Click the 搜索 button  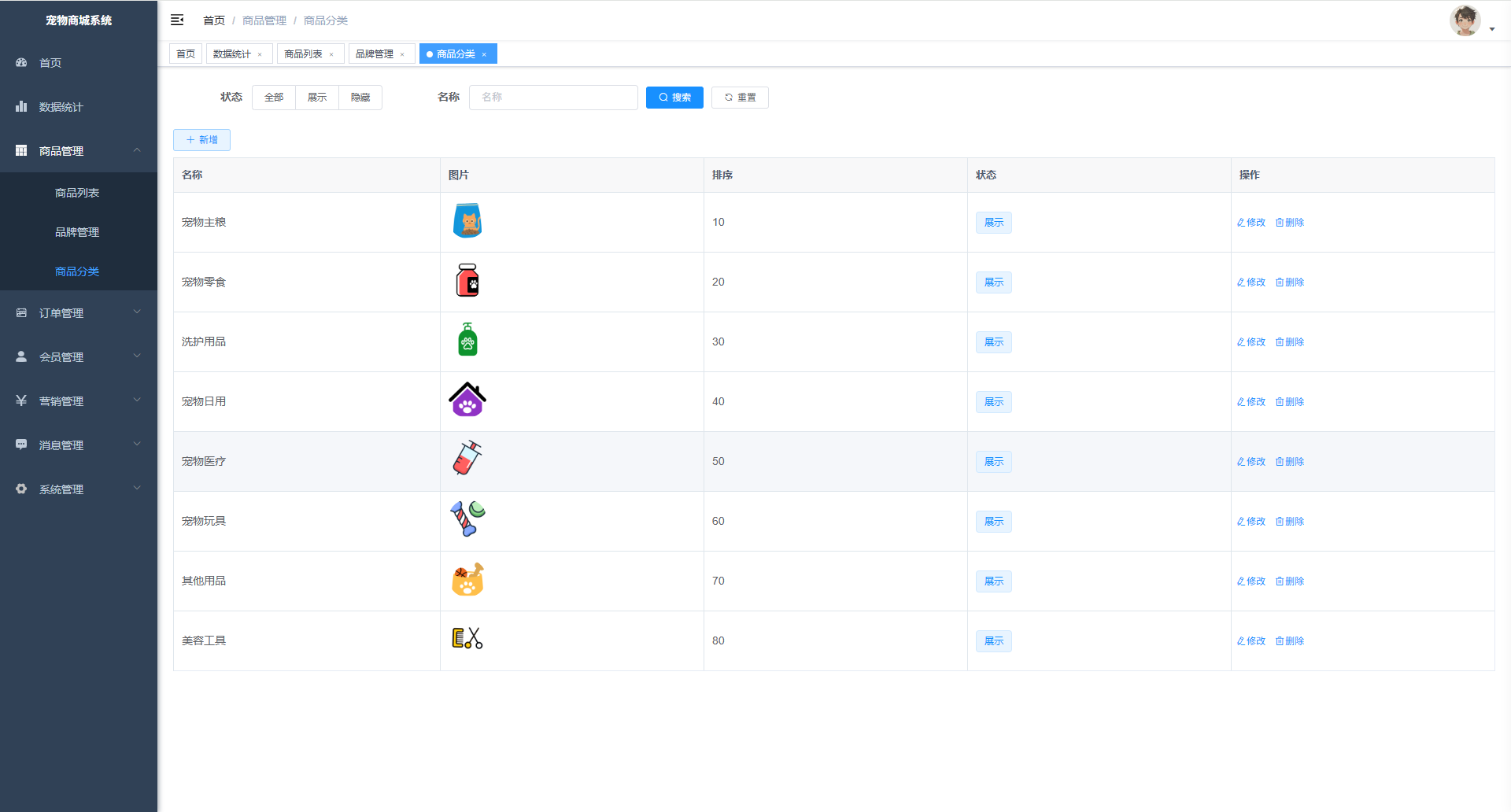pyautogui.click(x=674, y=98)
